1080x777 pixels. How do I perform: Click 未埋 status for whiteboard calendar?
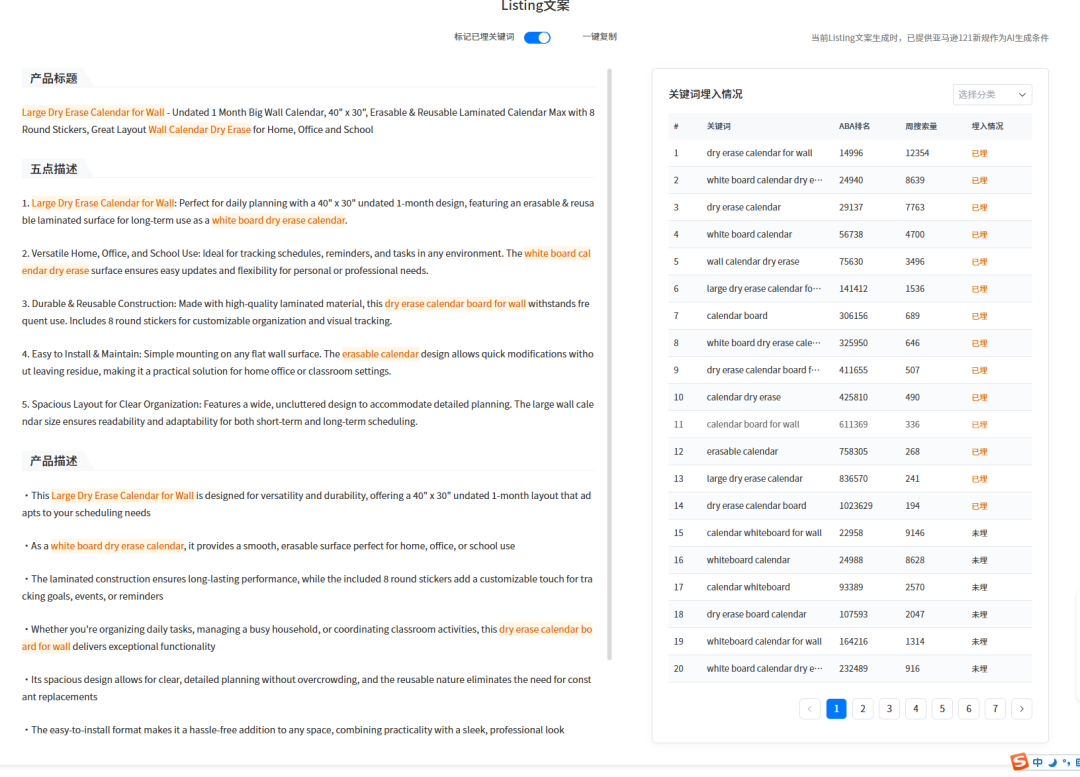pyautogui.click(x=978, y=560)
